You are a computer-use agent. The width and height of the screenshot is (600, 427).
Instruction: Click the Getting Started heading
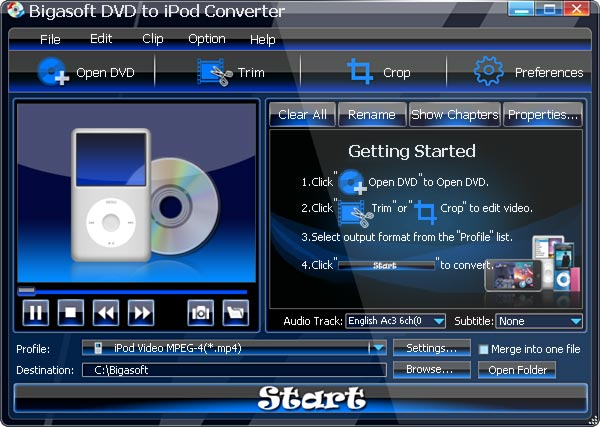point(412,151)
